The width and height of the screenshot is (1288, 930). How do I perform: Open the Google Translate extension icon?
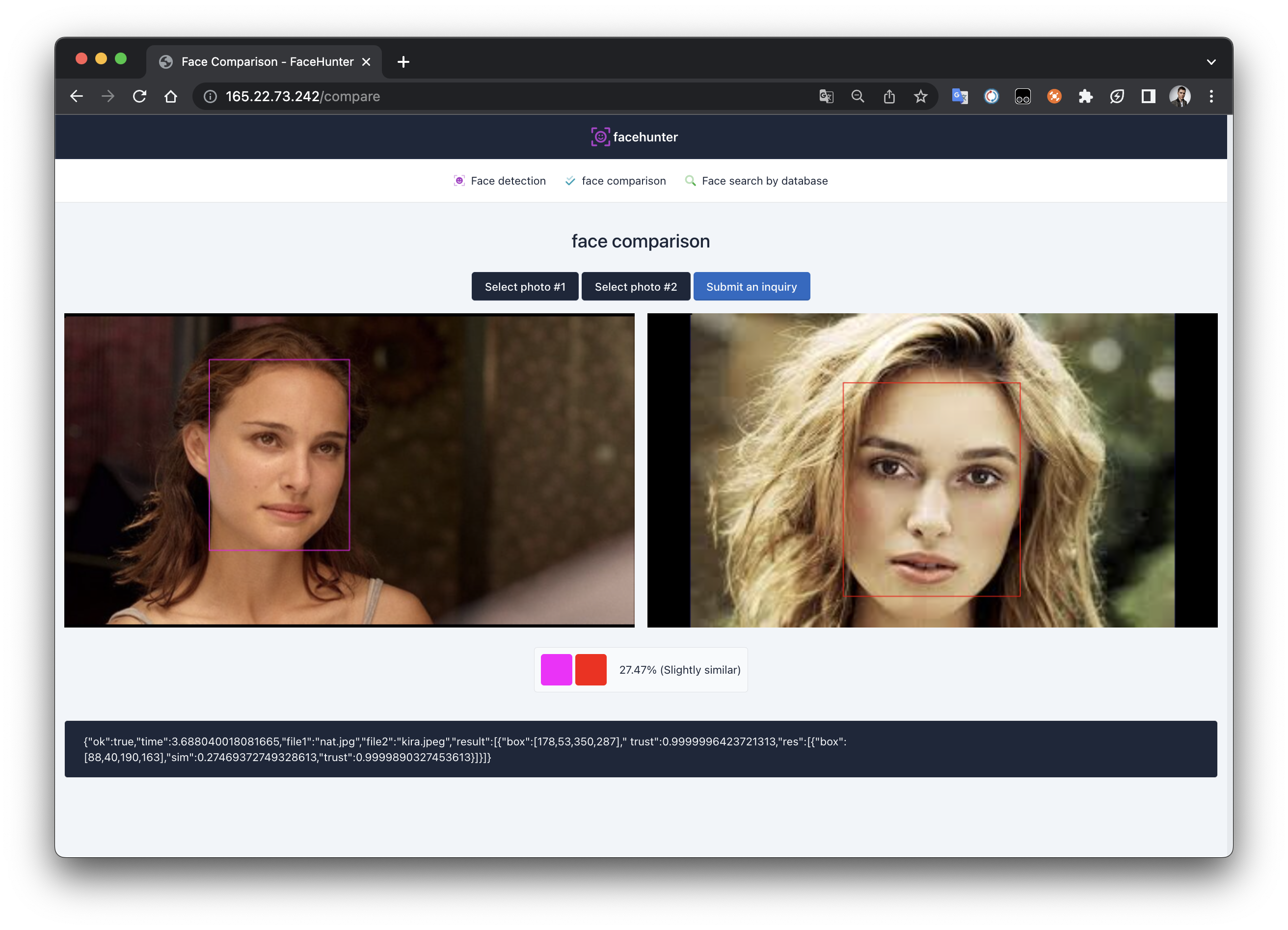click(960, 97)
